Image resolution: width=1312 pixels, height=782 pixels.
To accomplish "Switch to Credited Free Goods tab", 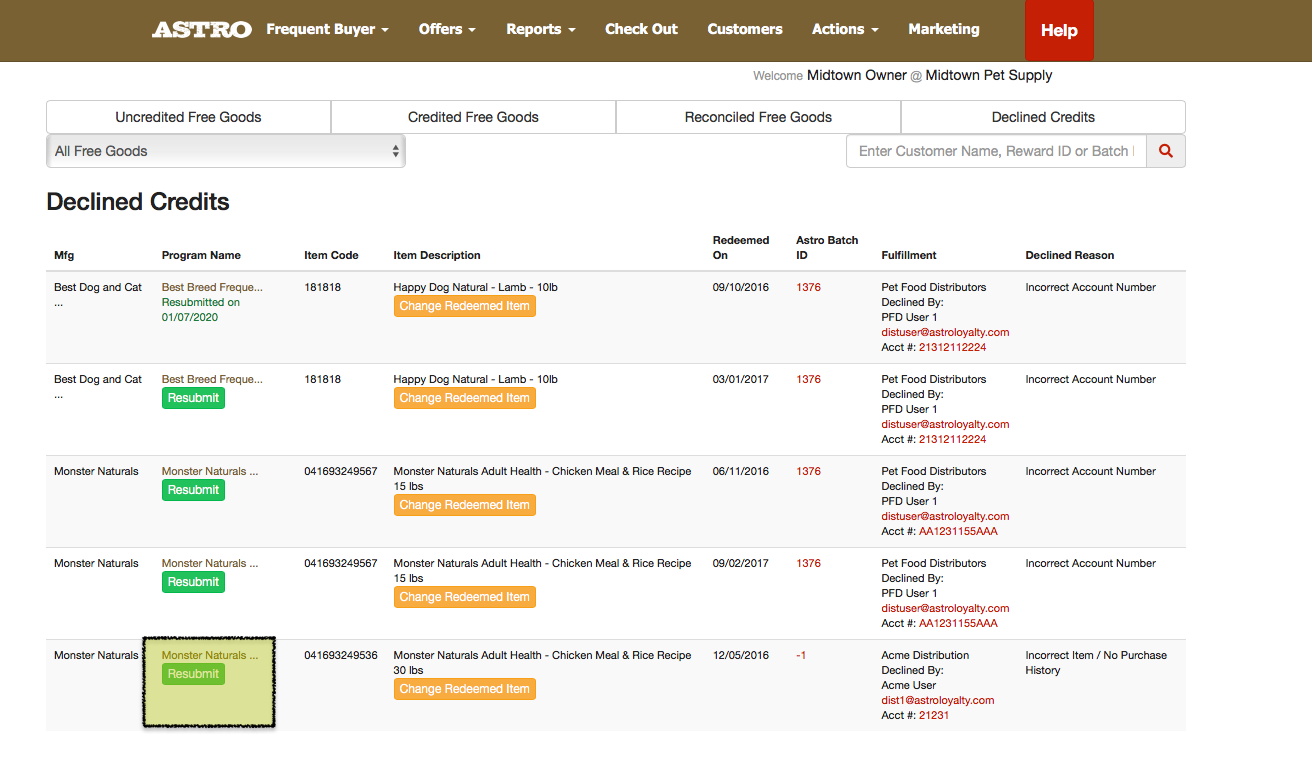I will click(x=473, y=117).
